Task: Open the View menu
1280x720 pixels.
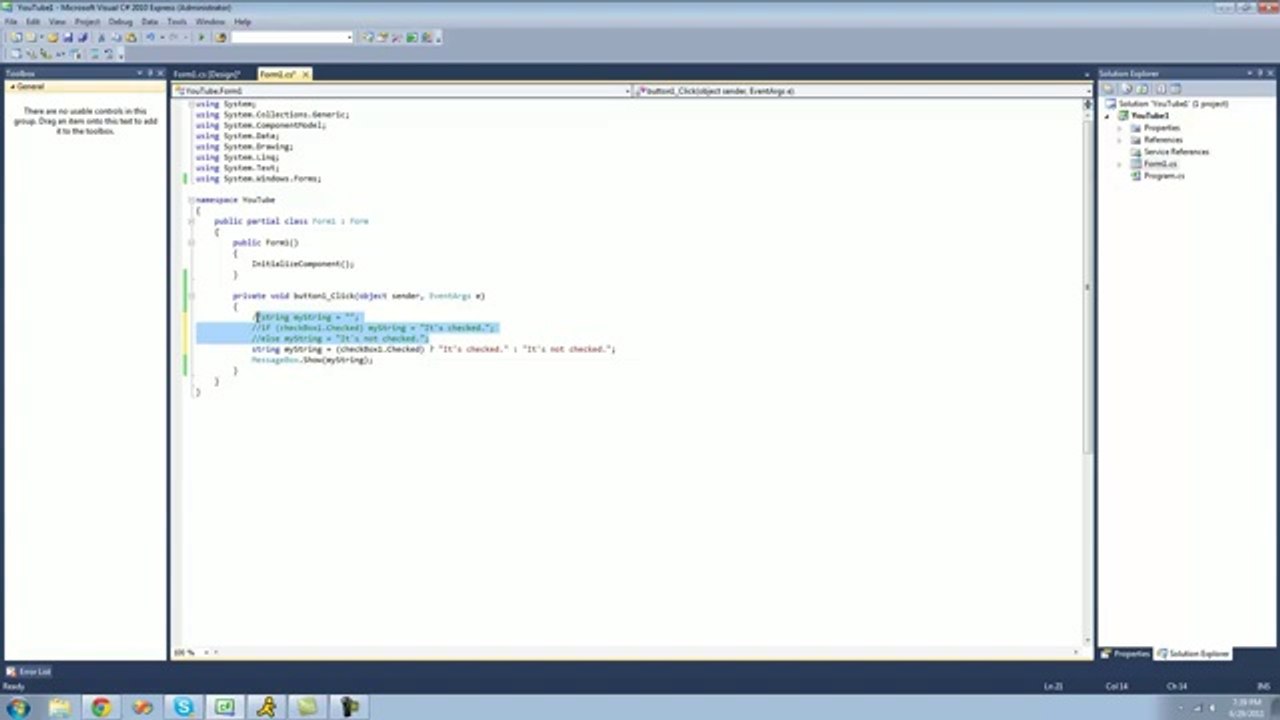Action: (57, 21)
